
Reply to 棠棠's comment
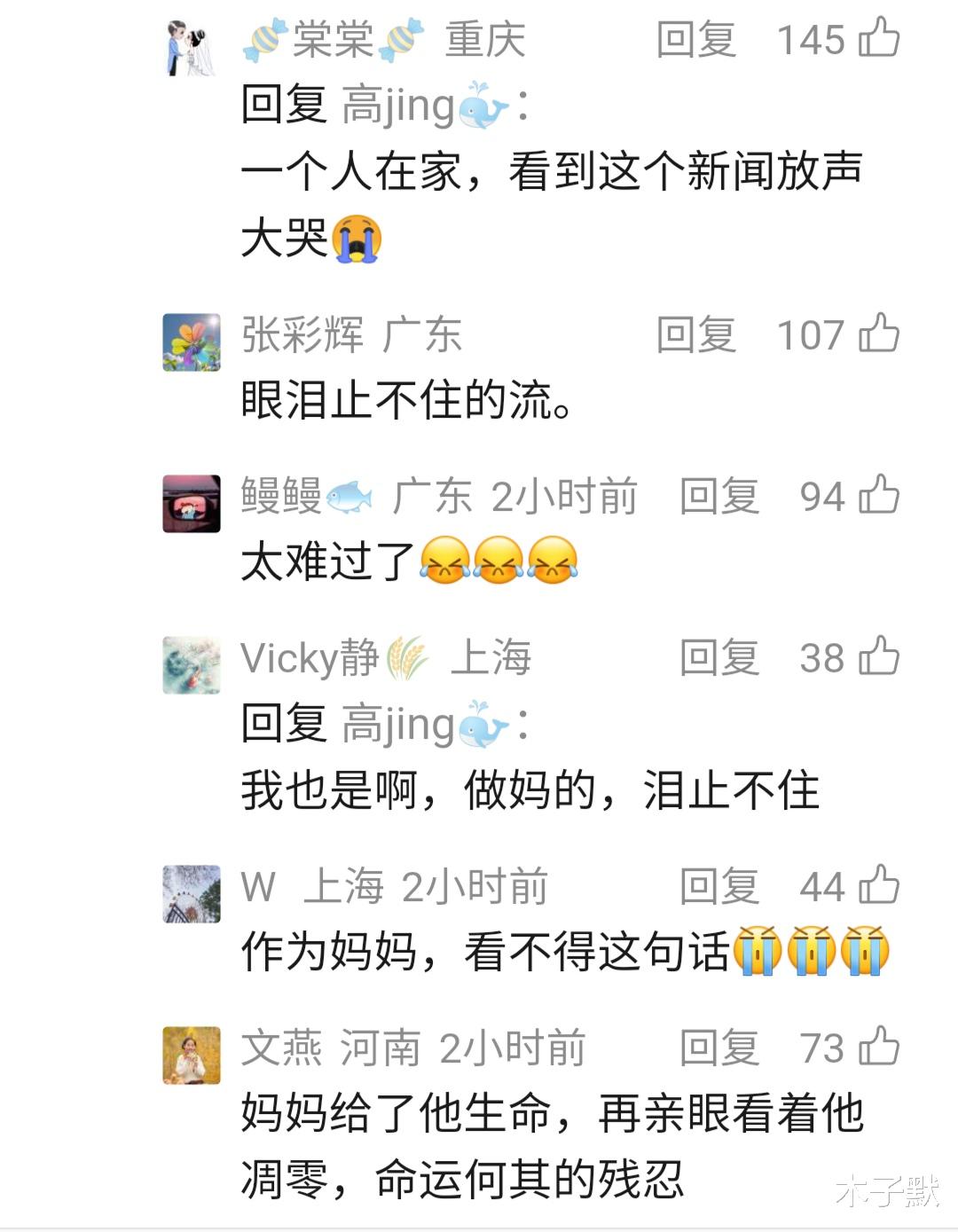click(696, 40)
